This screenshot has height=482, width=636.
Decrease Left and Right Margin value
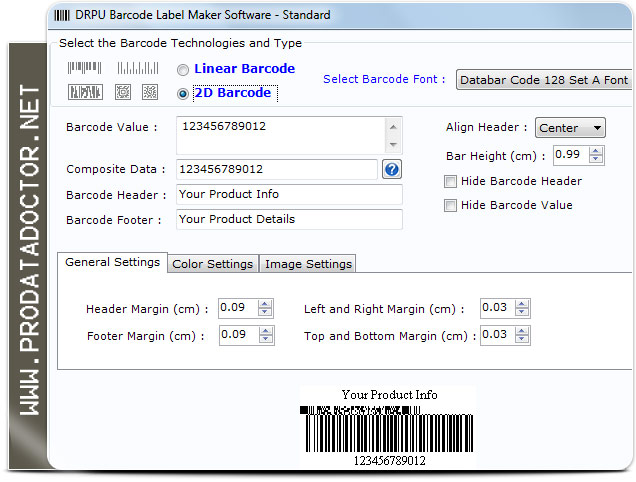tap(522, 312)
